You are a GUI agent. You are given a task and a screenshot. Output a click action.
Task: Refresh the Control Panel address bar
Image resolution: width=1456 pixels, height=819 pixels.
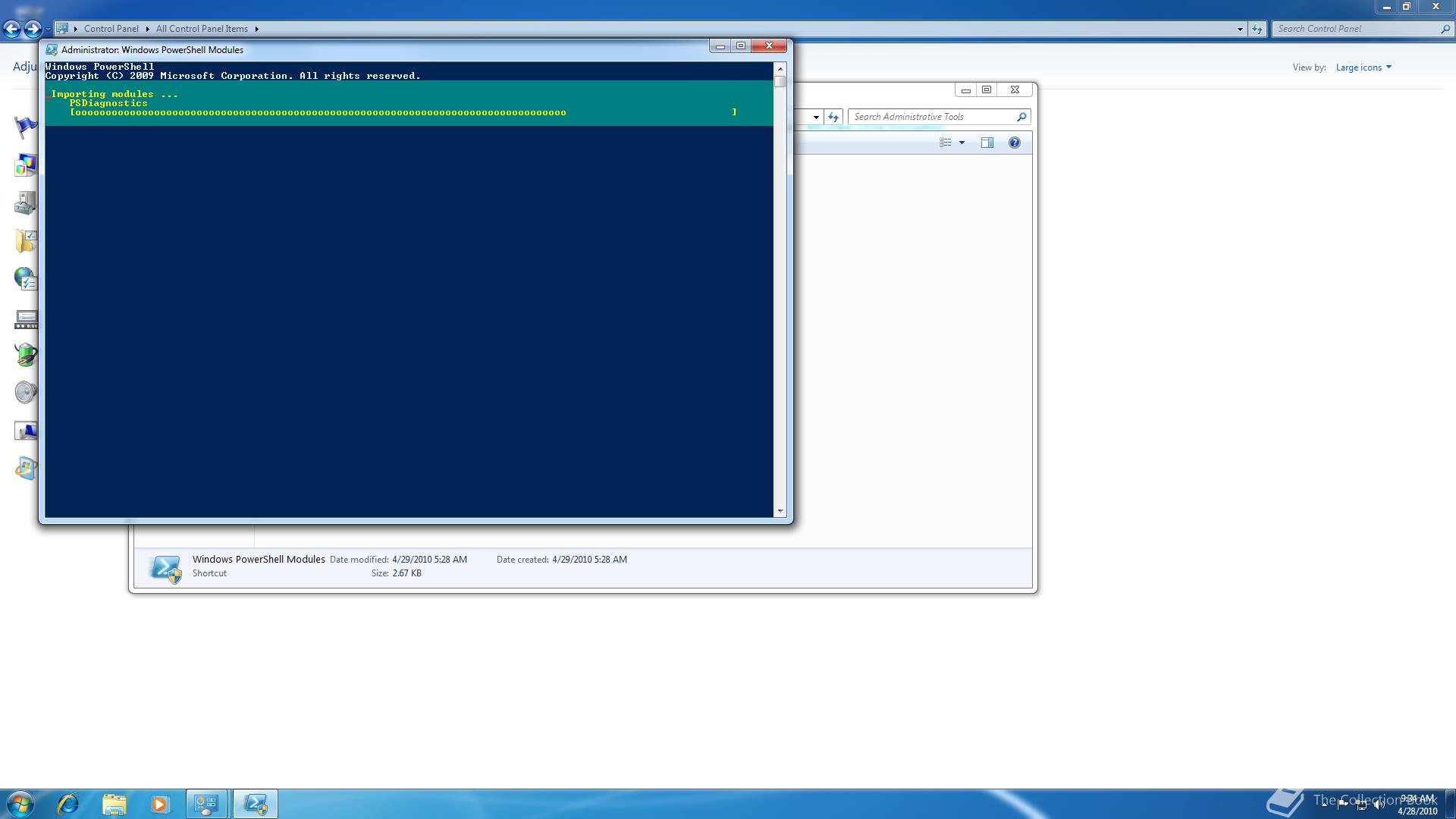(x=1257, y=29)
